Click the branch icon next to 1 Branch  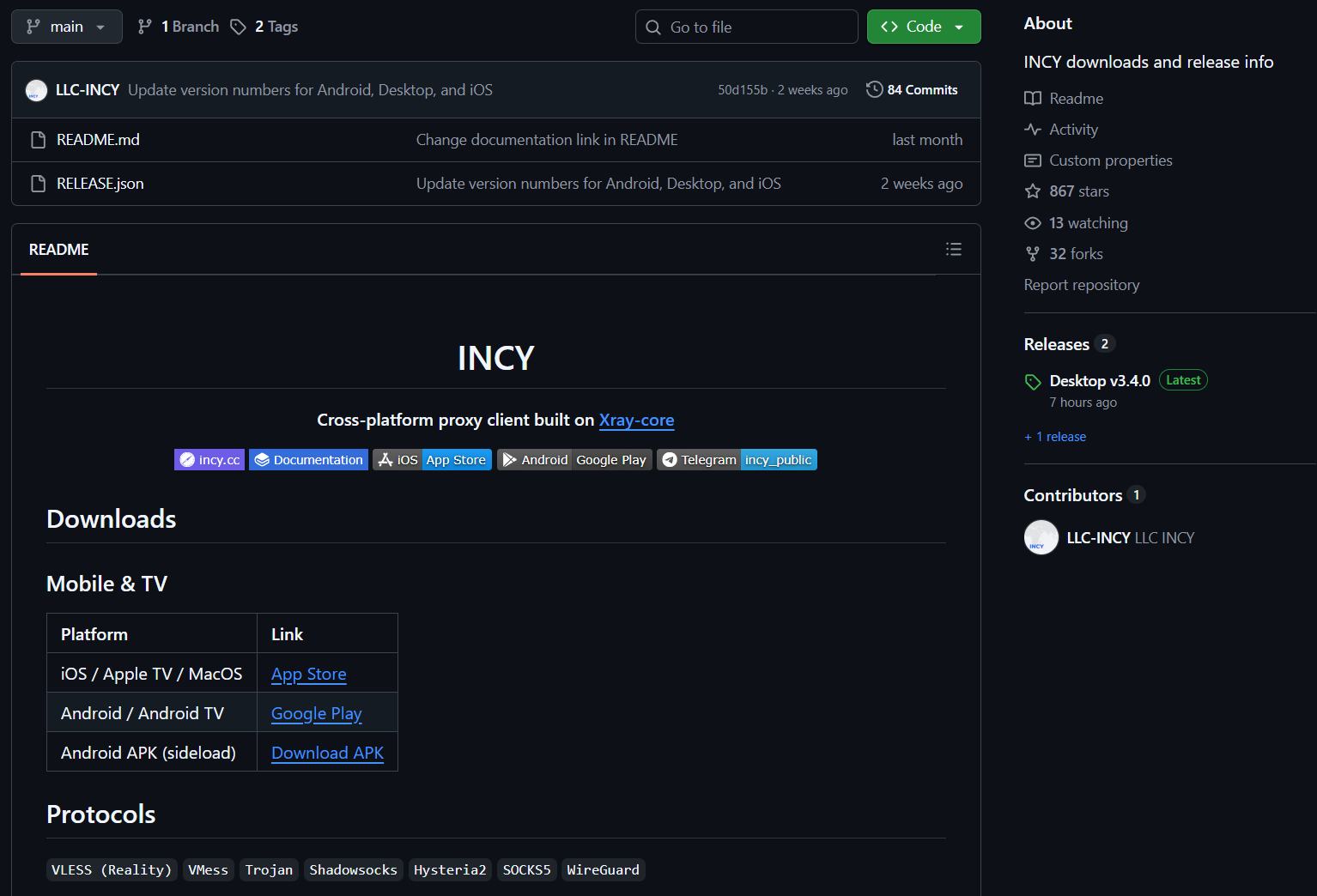(145, 27)
